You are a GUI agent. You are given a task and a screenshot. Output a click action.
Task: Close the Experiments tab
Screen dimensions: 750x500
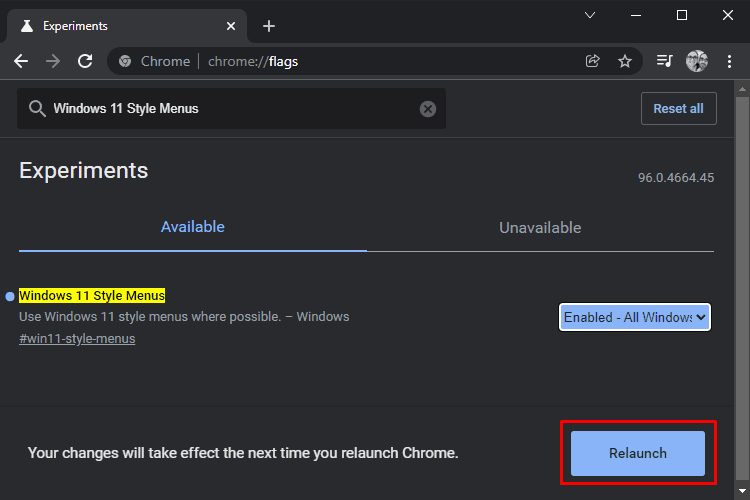tap(231, 26)
